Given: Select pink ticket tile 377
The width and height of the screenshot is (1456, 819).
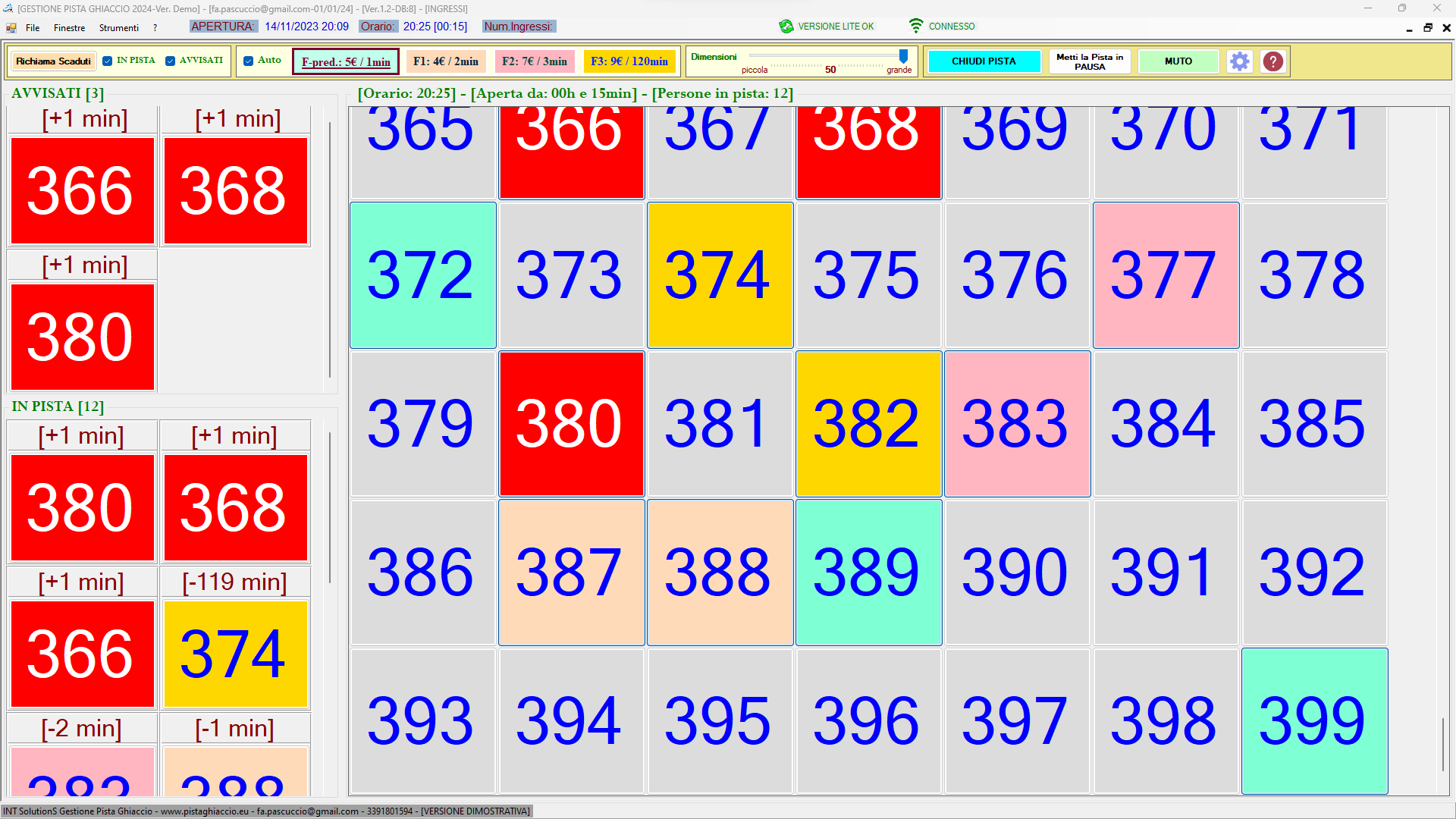Looking at the screenshot, I should [1166, 275].
